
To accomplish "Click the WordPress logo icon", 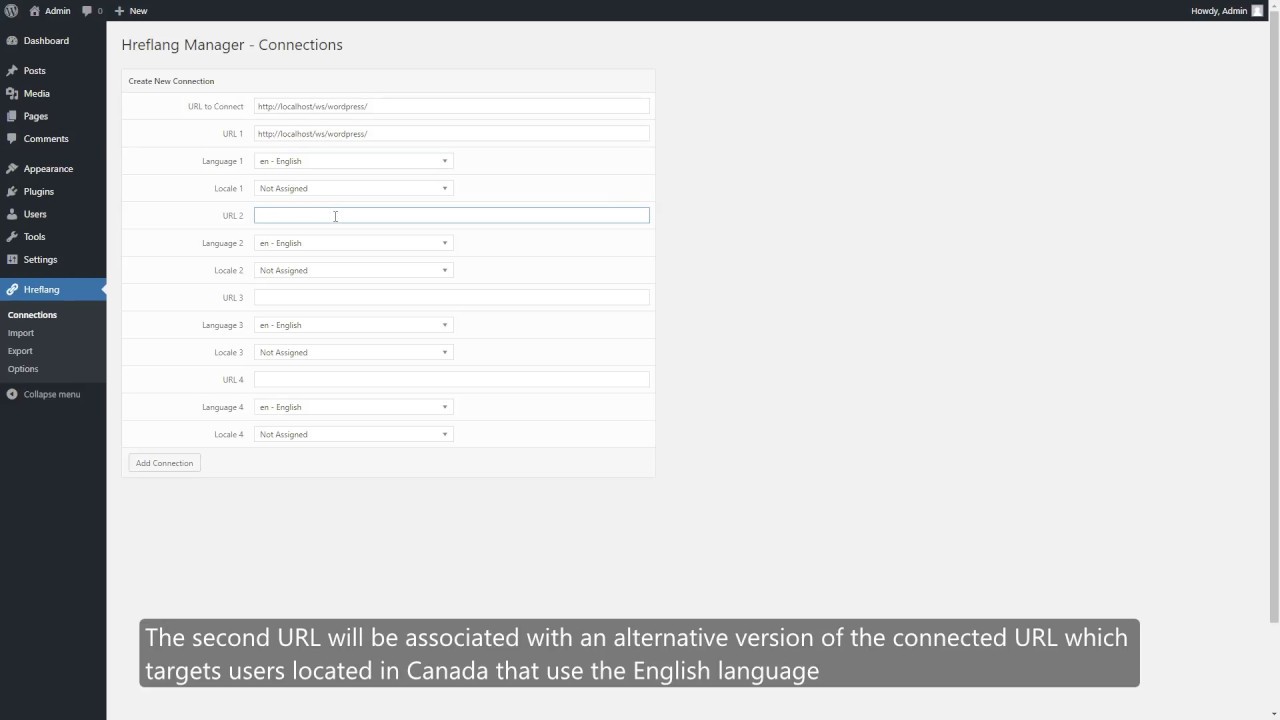I will [12, 11].
